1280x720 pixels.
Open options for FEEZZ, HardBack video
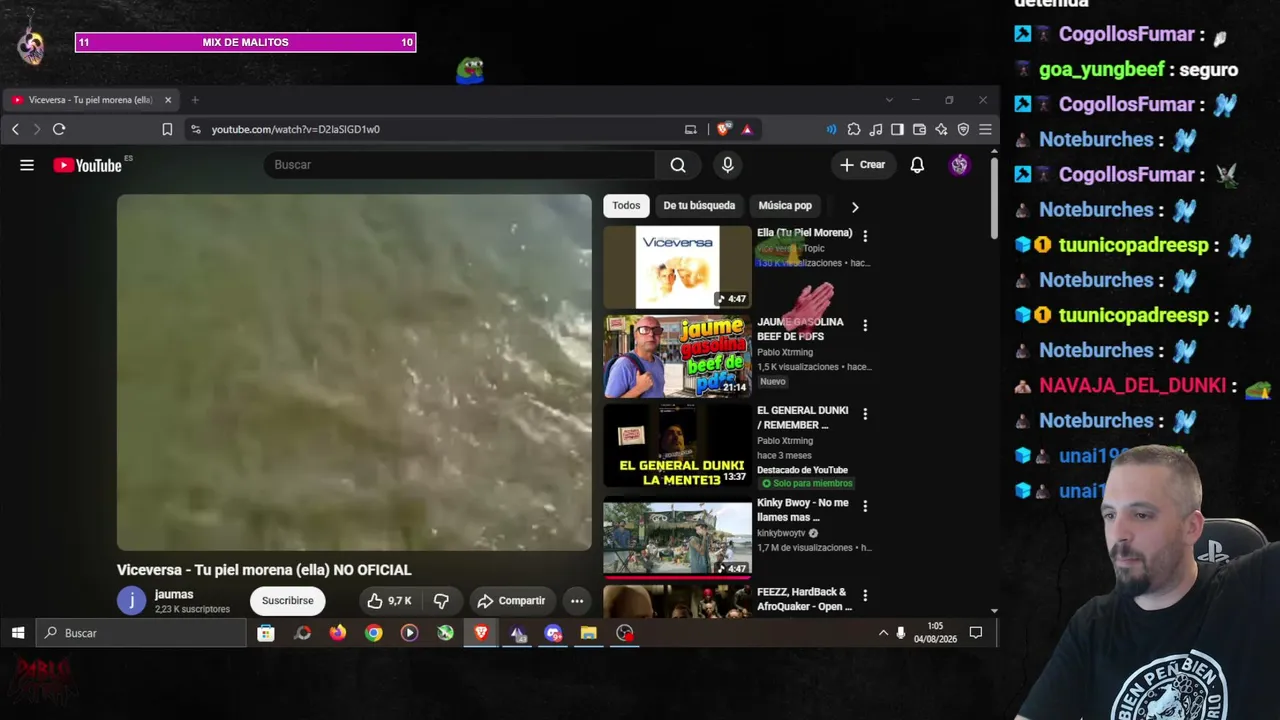[x=865, y=595]
